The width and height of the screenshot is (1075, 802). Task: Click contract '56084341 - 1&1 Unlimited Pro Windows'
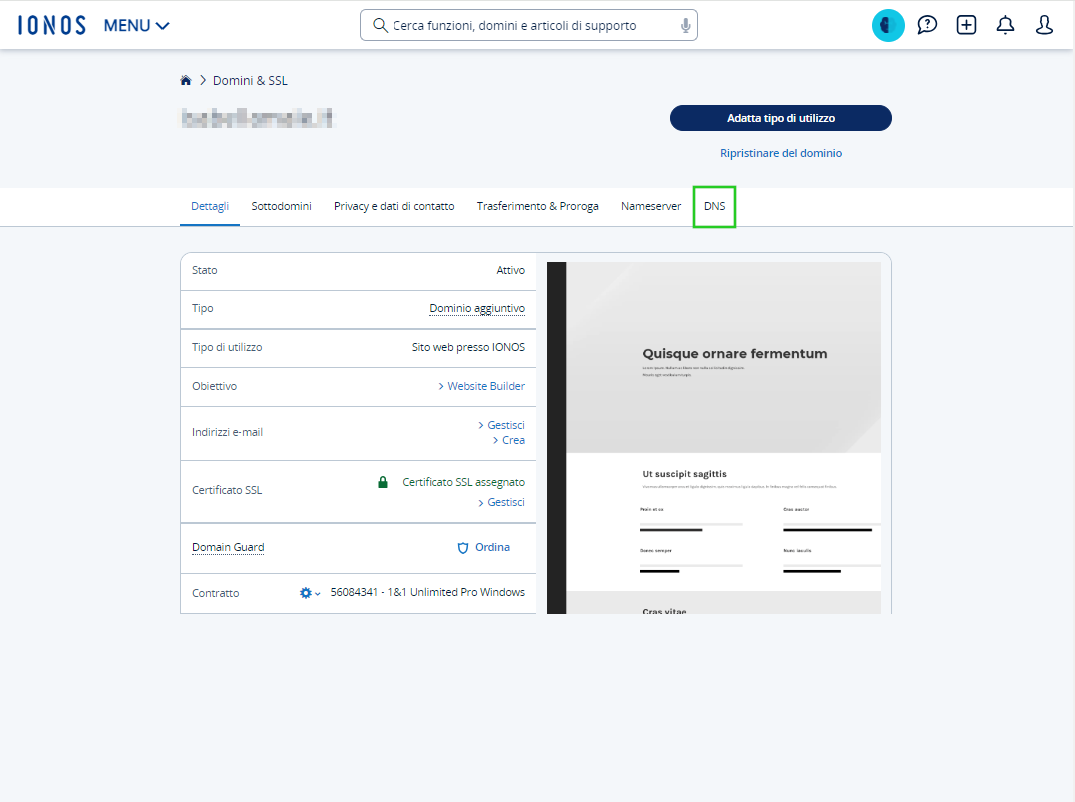coord(428,592)
